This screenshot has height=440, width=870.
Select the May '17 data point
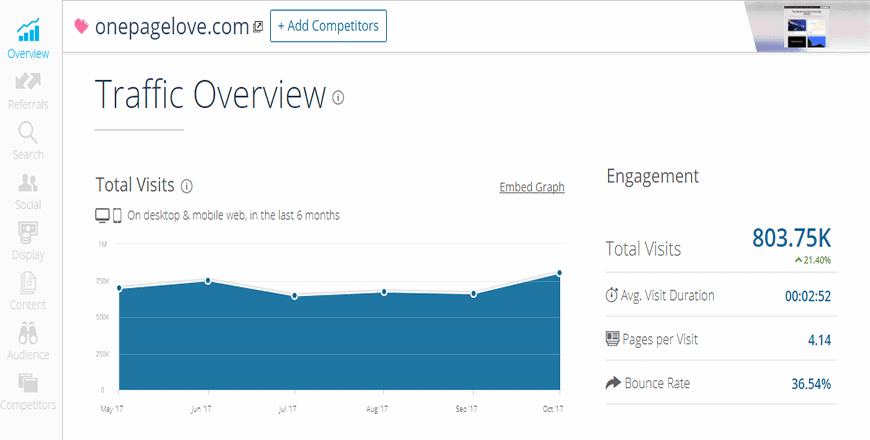pos(119,289)
